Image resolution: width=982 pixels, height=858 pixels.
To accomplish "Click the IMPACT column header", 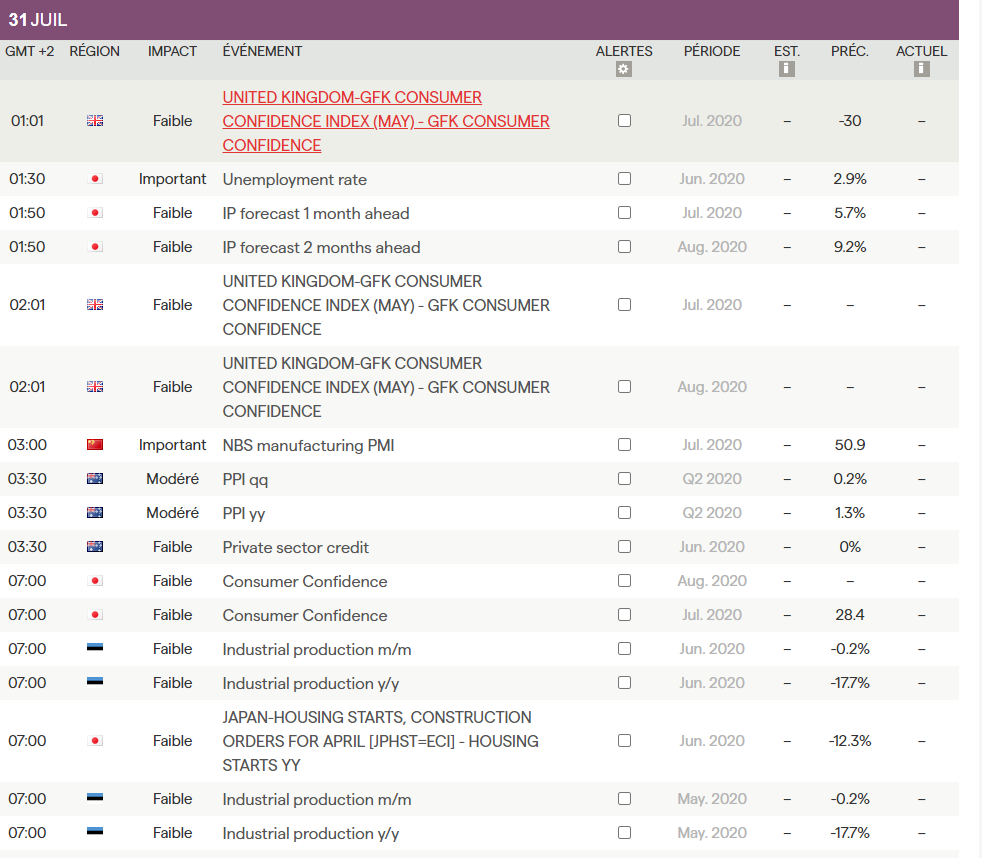I will pyautogui.click(x=172, y=51).
